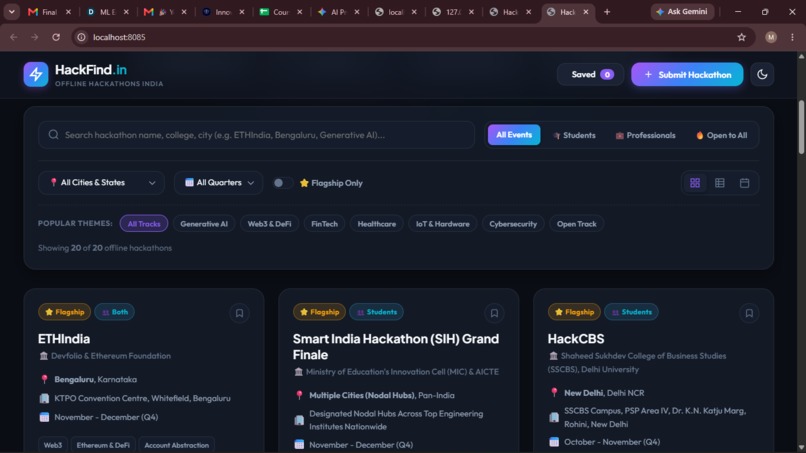Filter by IoT & Hardware theme

coord(443,224)
